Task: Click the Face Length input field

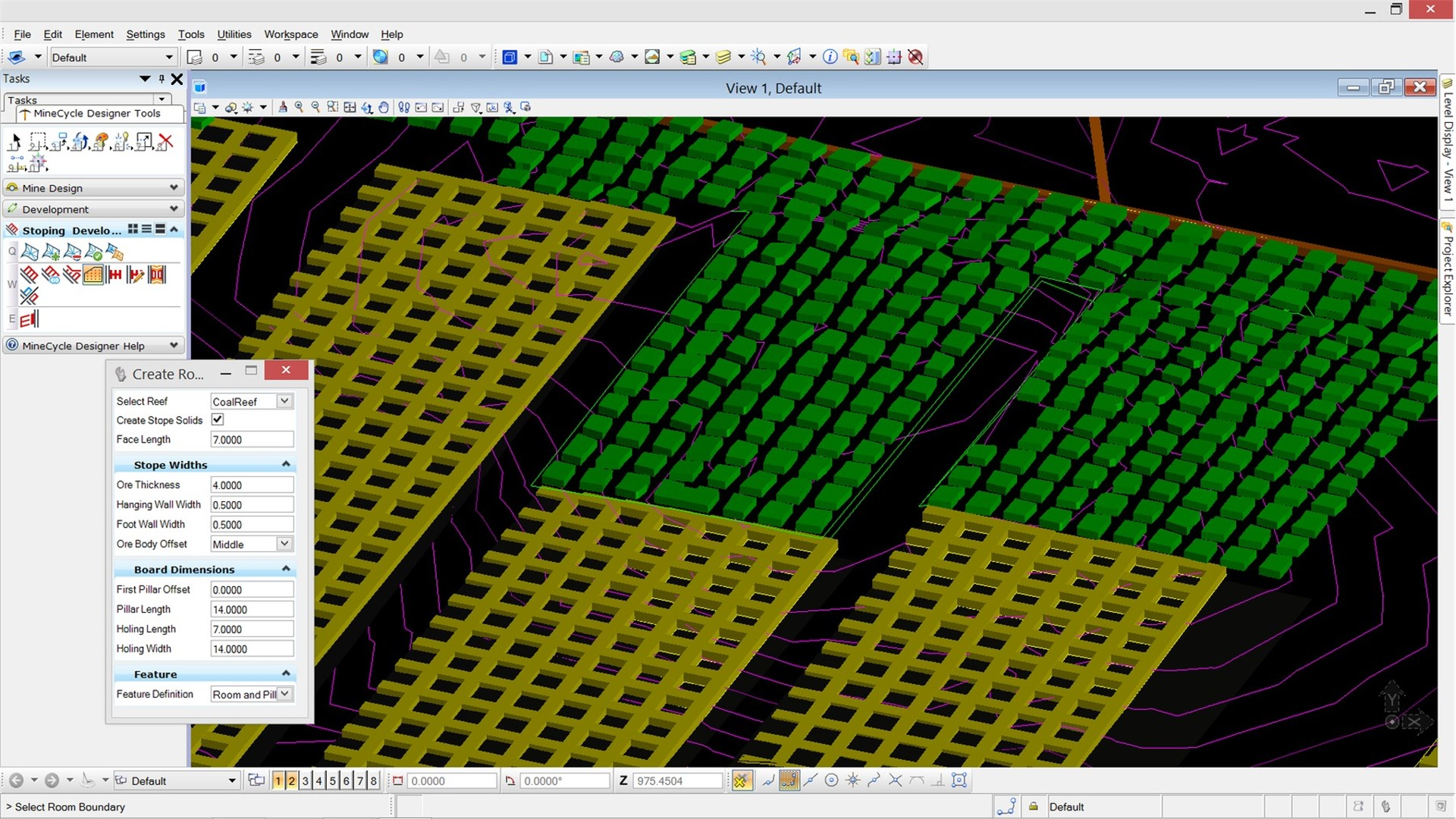Action: (x=252, y=439)
